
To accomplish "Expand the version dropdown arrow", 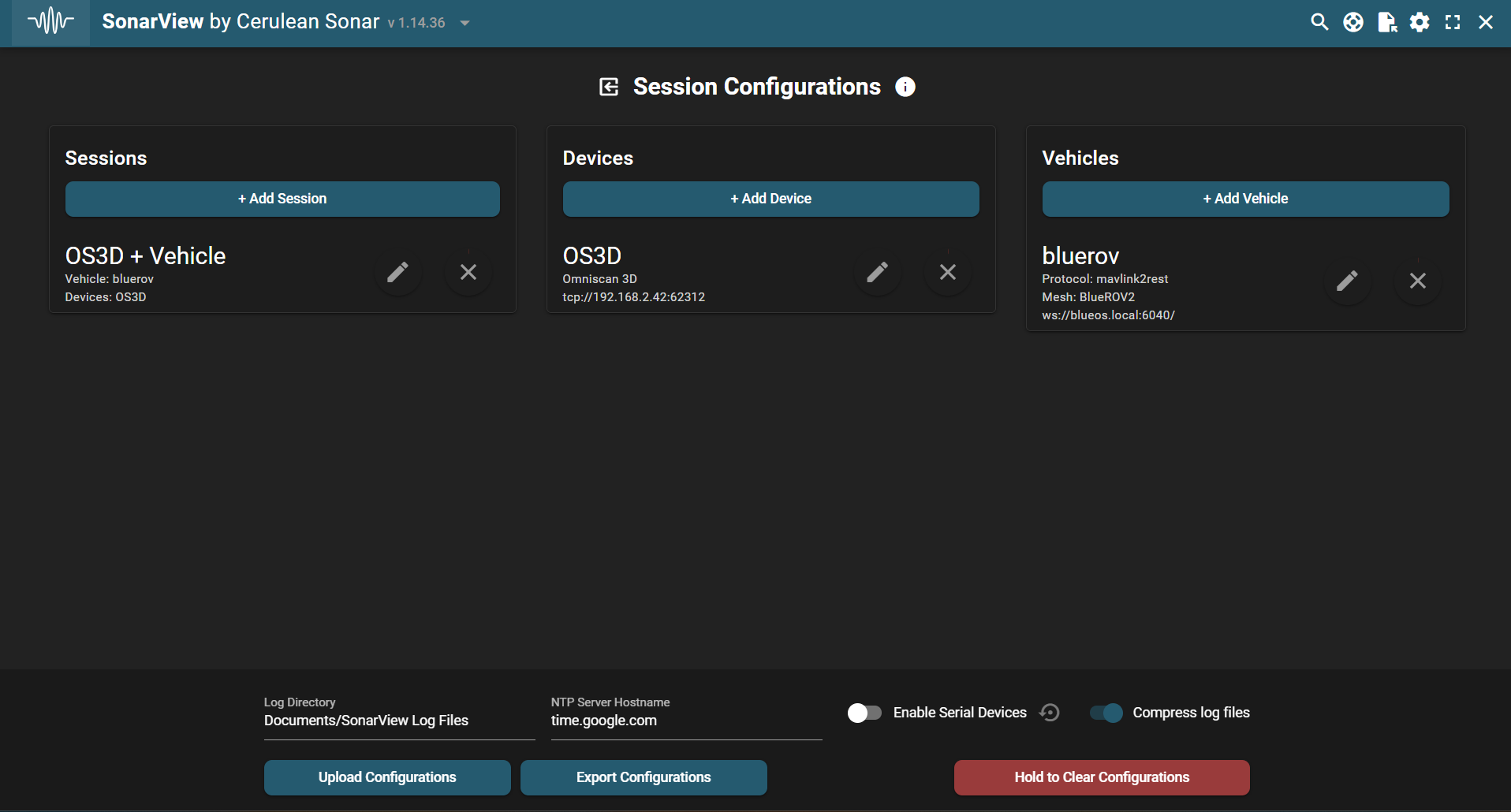I will pos(465,24).
